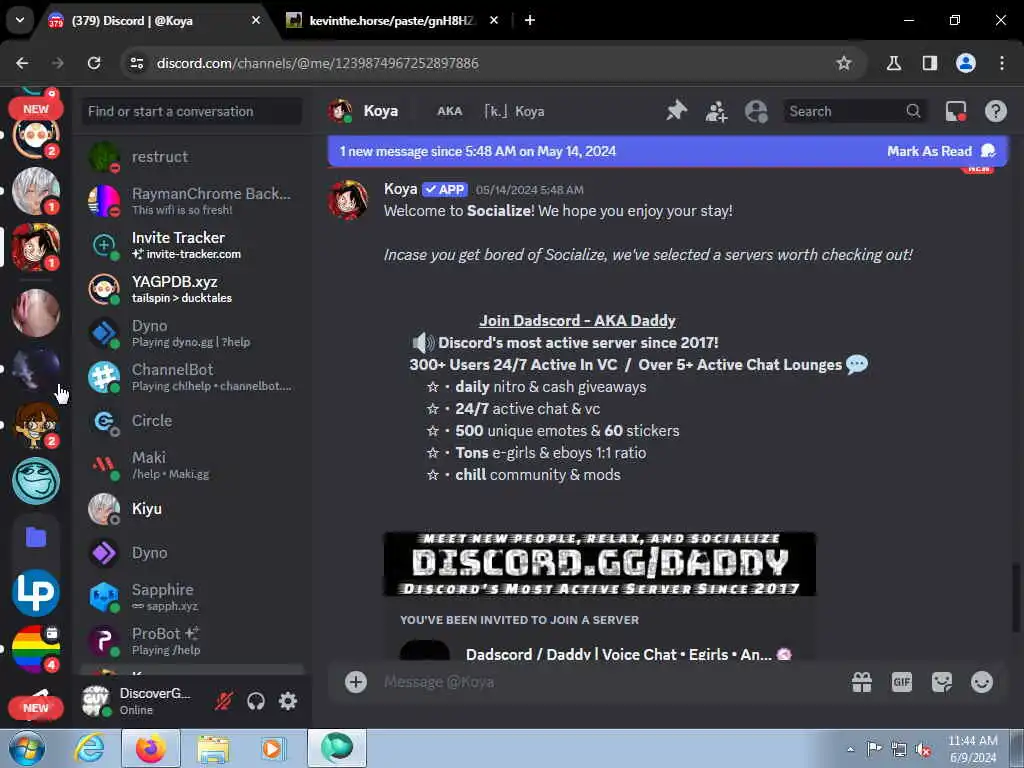Screen dimensions: 1024x768
Task: Open DiscoverG... user status panel
Action: point(144,701)
